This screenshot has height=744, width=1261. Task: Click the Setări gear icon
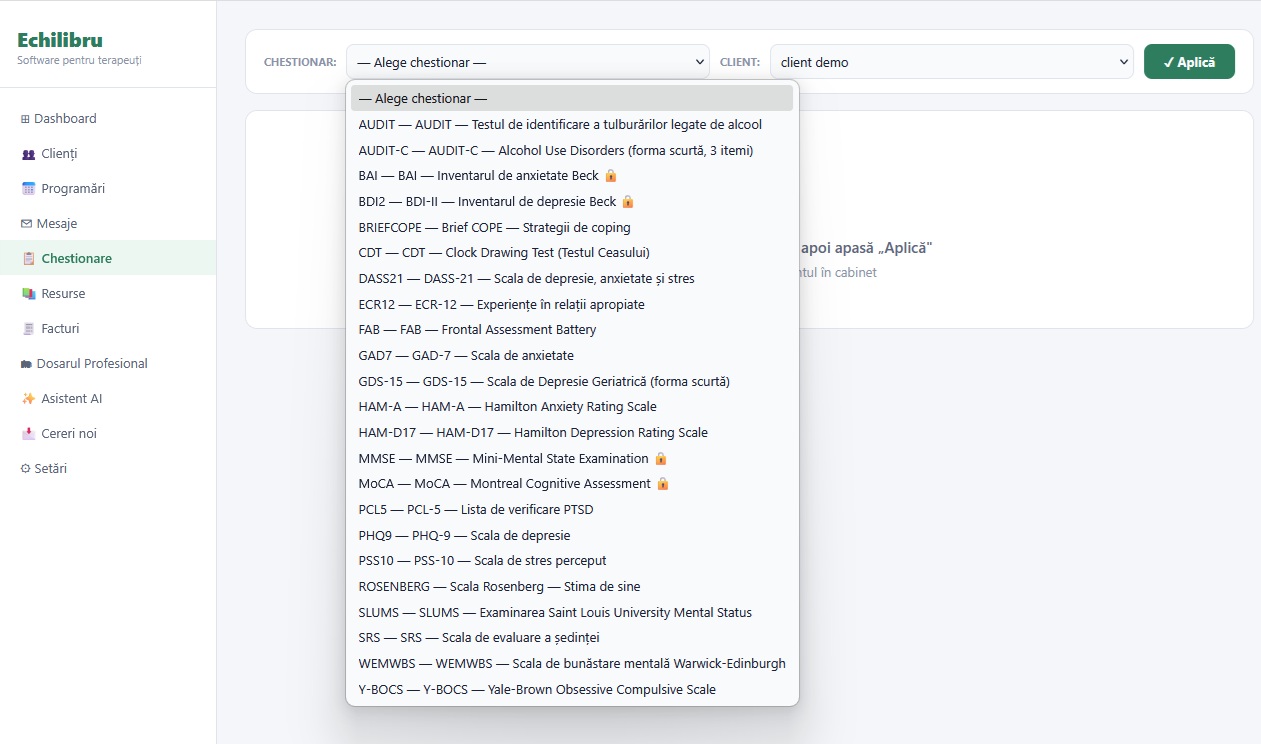[x=25, y=469]
